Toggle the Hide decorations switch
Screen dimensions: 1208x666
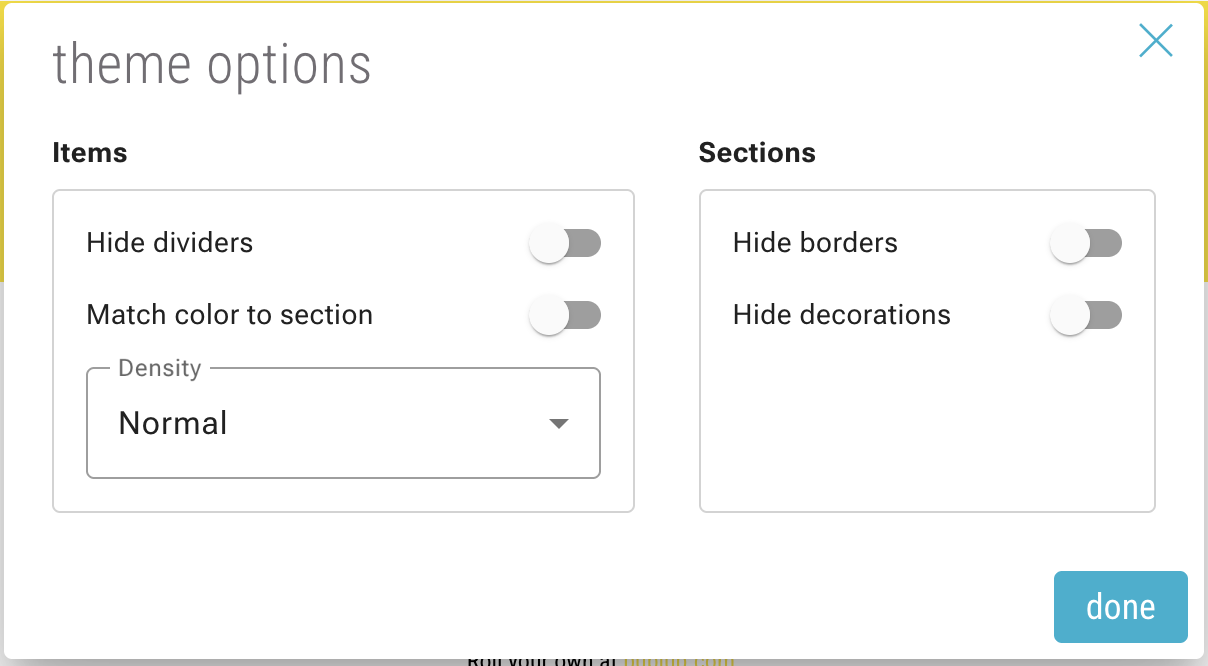1086,315
